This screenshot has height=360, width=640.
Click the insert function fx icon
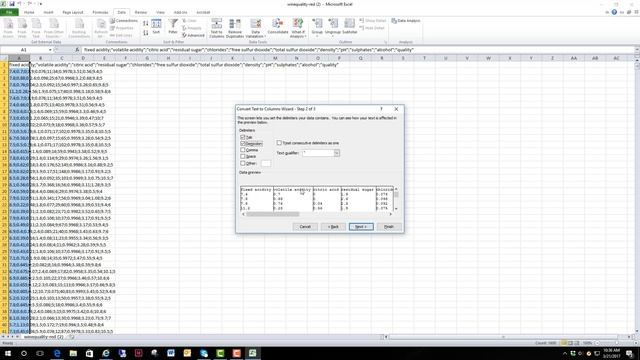pyautogui.click(x=77, y=50)
